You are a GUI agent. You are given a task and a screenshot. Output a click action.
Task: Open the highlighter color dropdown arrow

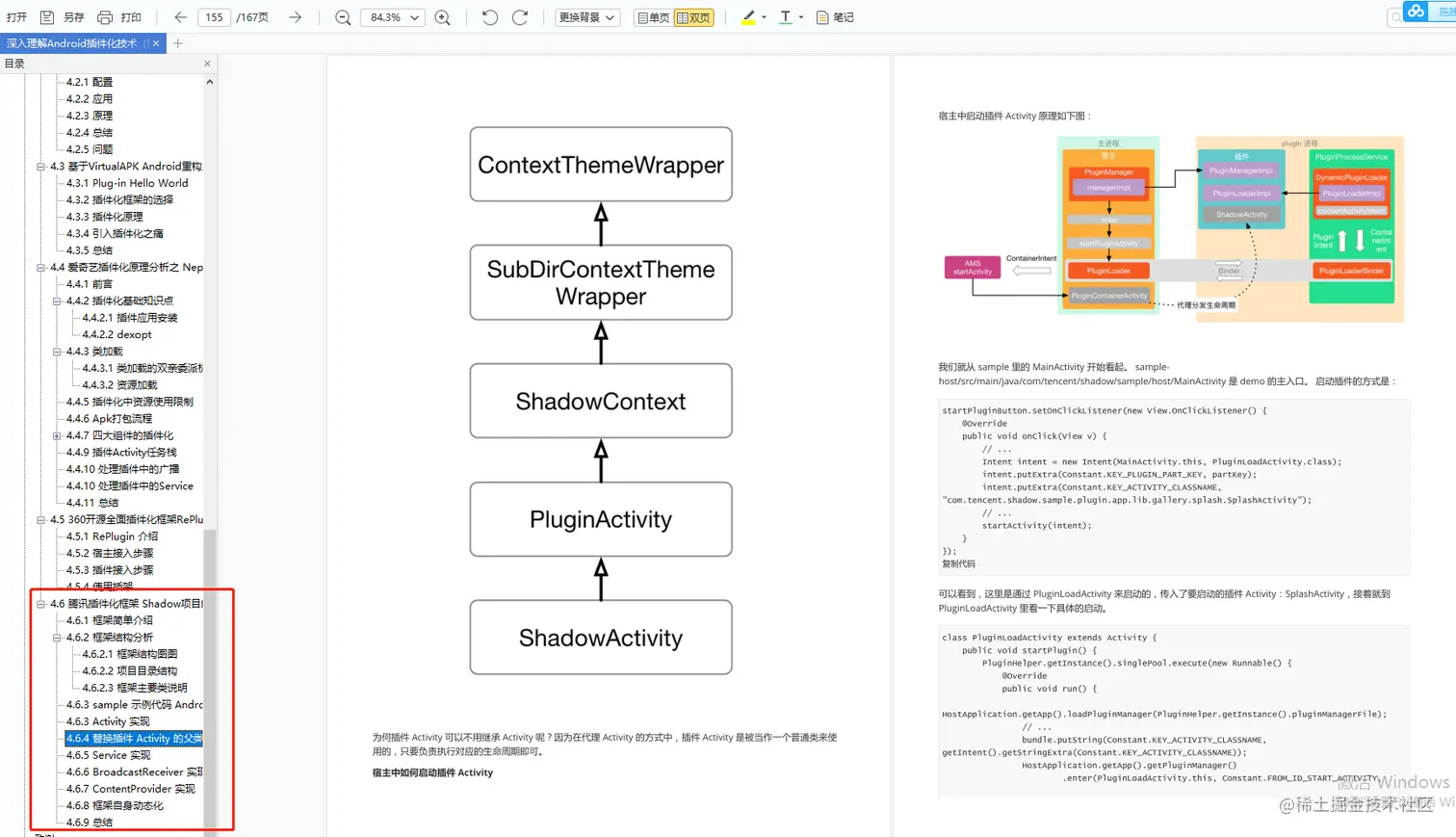(764, 17)
